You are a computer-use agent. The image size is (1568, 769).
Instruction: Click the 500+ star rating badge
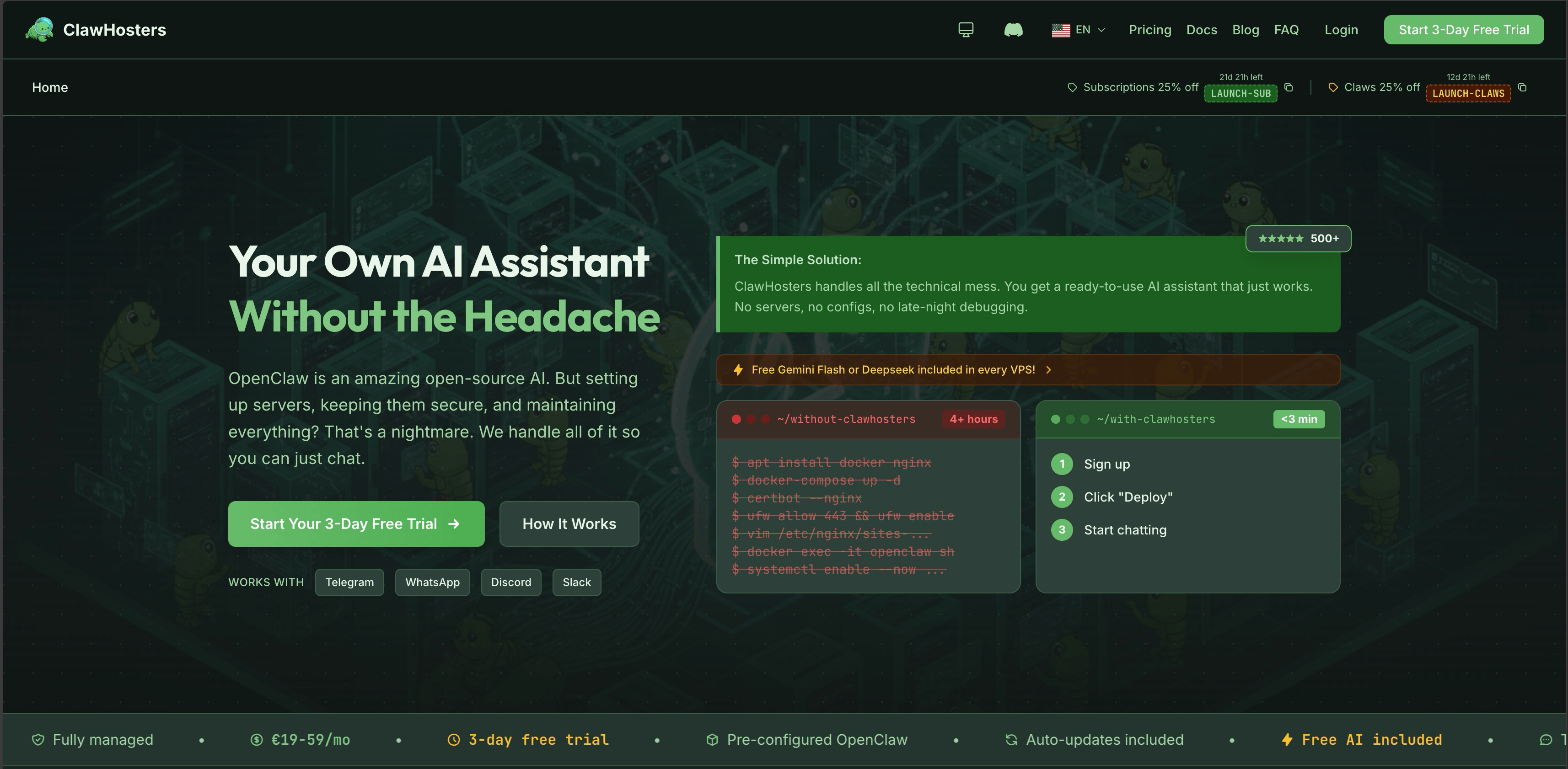point(1298,239)
